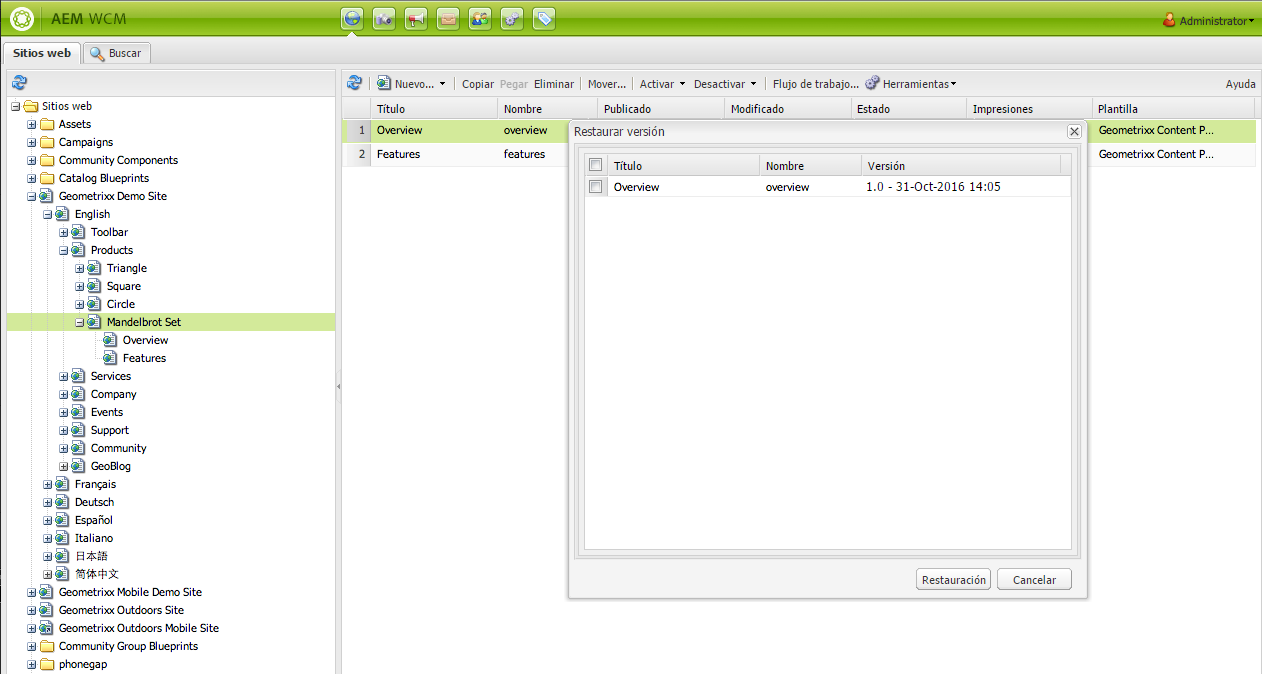Click the Campaigns folder icon
This screenshot has height=674, width=1262.
tap(46, 142)
